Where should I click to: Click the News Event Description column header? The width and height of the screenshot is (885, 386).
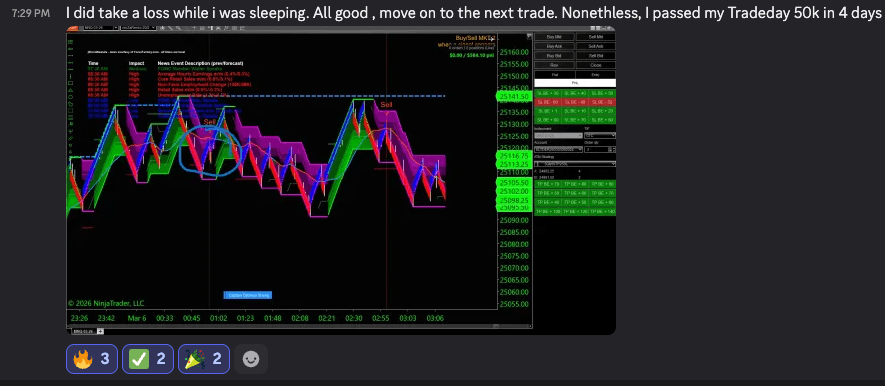(x=200, y=63)
